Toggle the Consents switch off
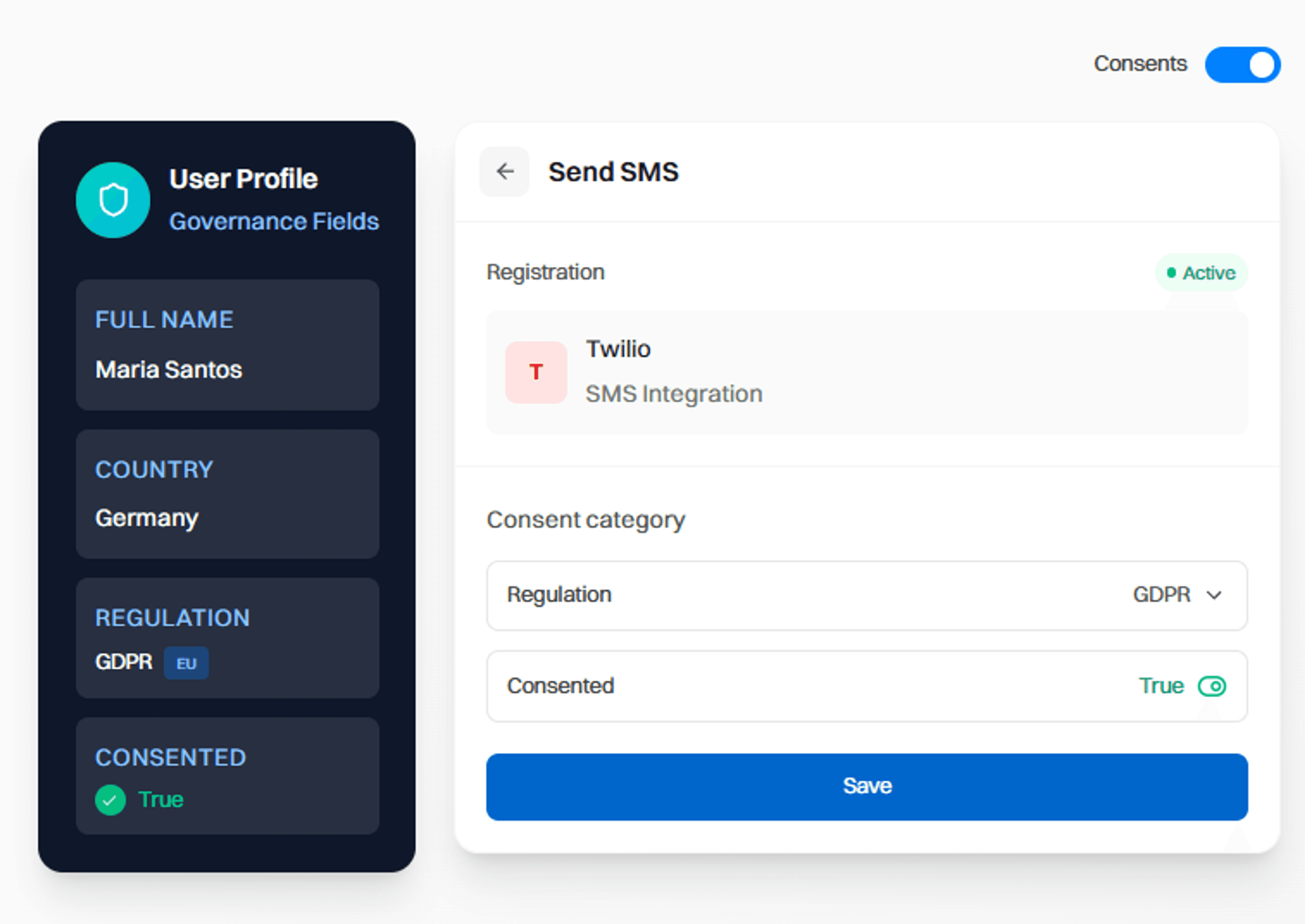The width and height of the screenshot is (1305, 924). tap(1243, 64)
